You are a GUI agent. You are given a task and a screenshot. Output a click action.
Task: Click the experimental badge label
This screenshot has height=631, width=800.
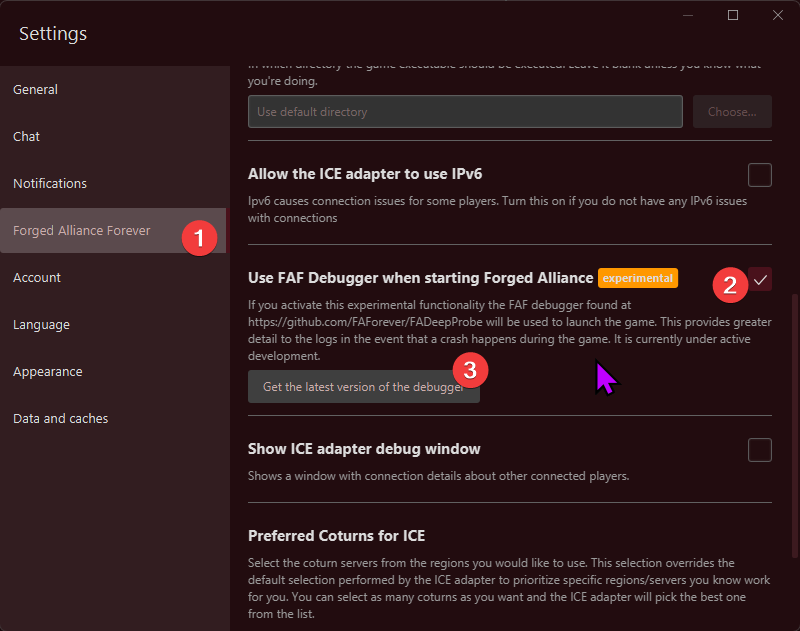tap(638, 278)
